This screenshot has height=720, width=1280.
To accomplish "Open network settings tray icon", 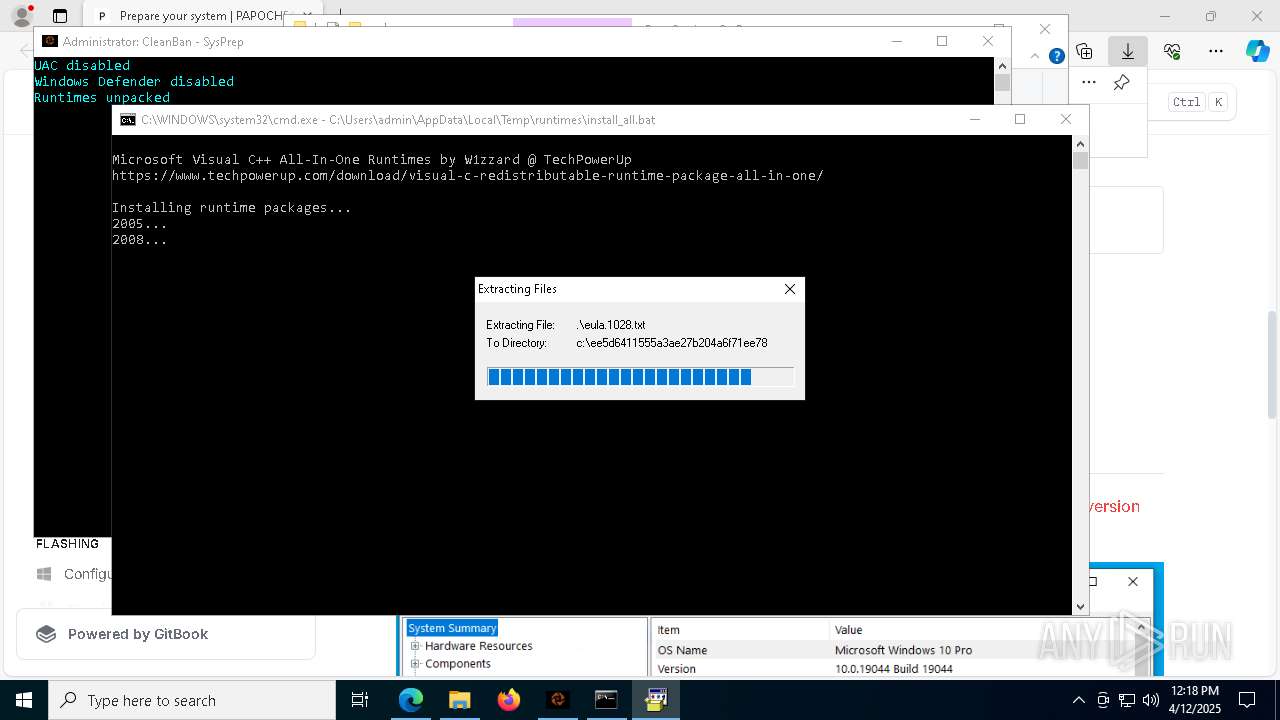I will pyautogui.click(x=1127, y=700).
